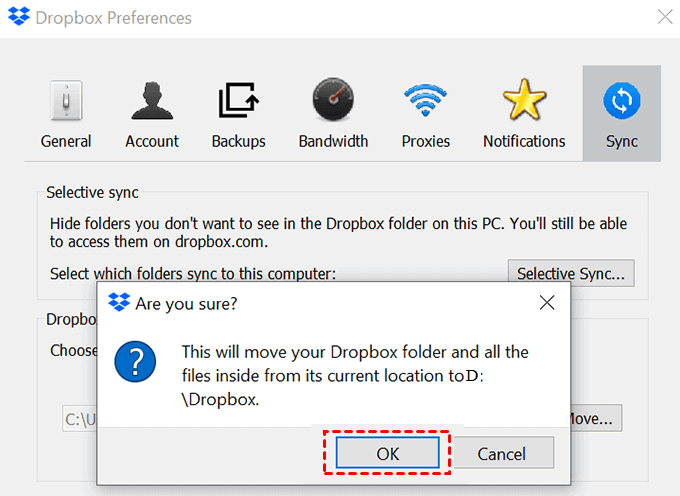The image size is (680, 496).
Task: Click the Dropbox folder location path field
Action: click(x=80, y=419)
